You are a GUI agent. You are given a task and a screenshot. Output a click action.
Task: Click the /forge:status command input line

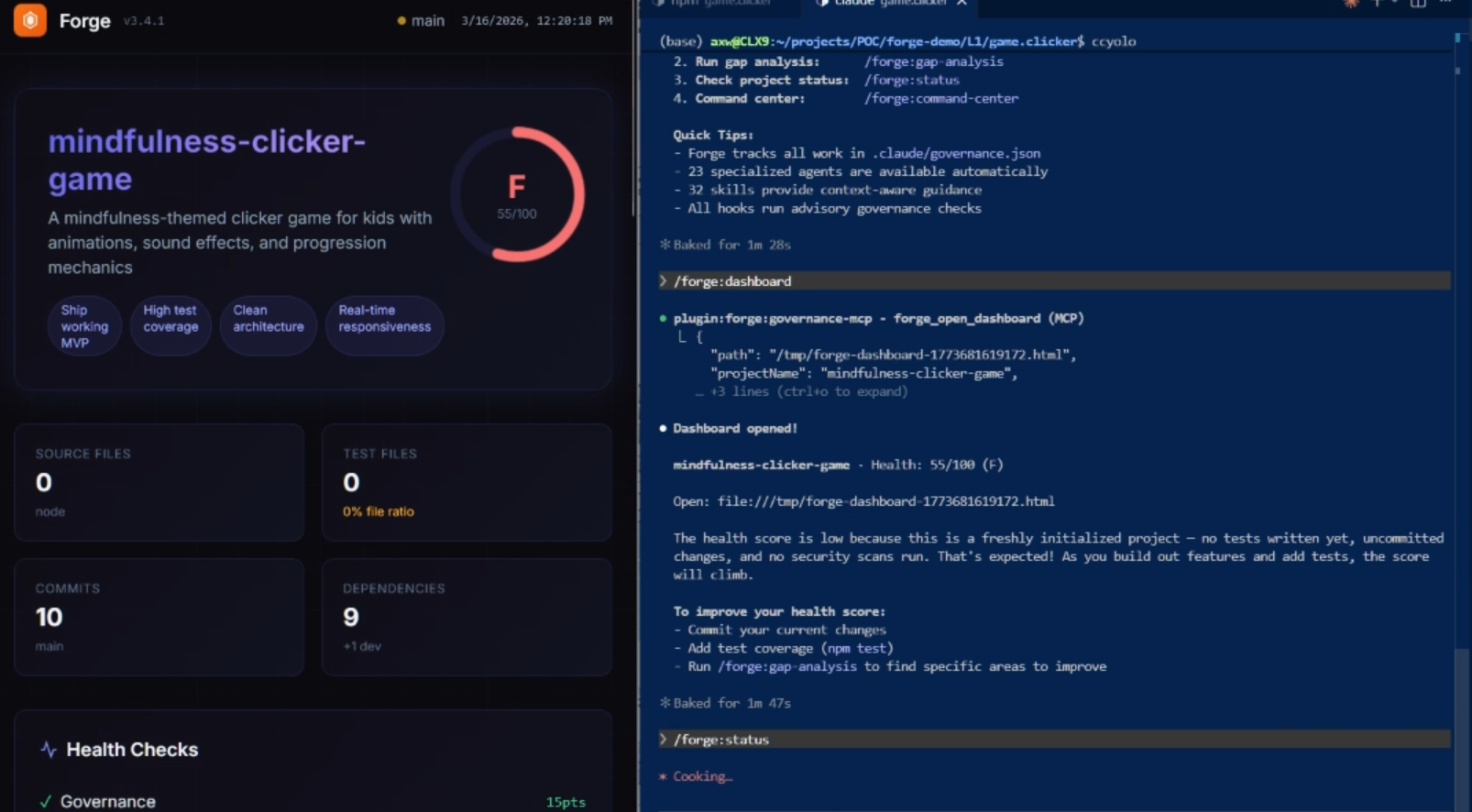(x=1054, y=740)
